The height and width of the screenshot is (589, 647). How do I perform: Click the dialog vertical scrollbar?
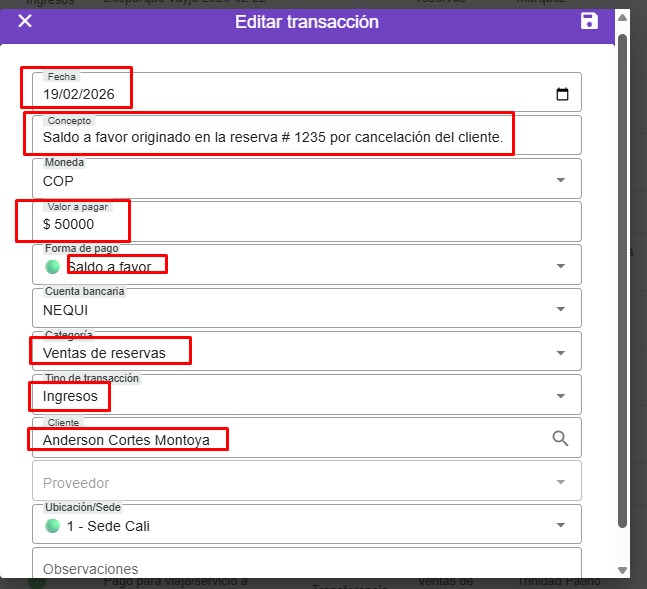coord(623,280)
